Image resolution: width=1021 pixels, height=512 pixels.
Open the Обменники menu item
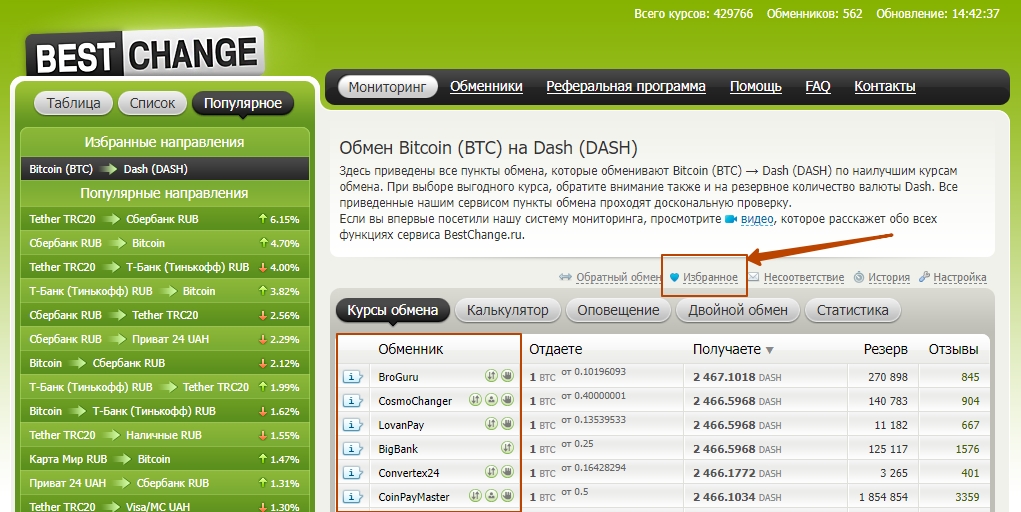[x=486, y=86]
